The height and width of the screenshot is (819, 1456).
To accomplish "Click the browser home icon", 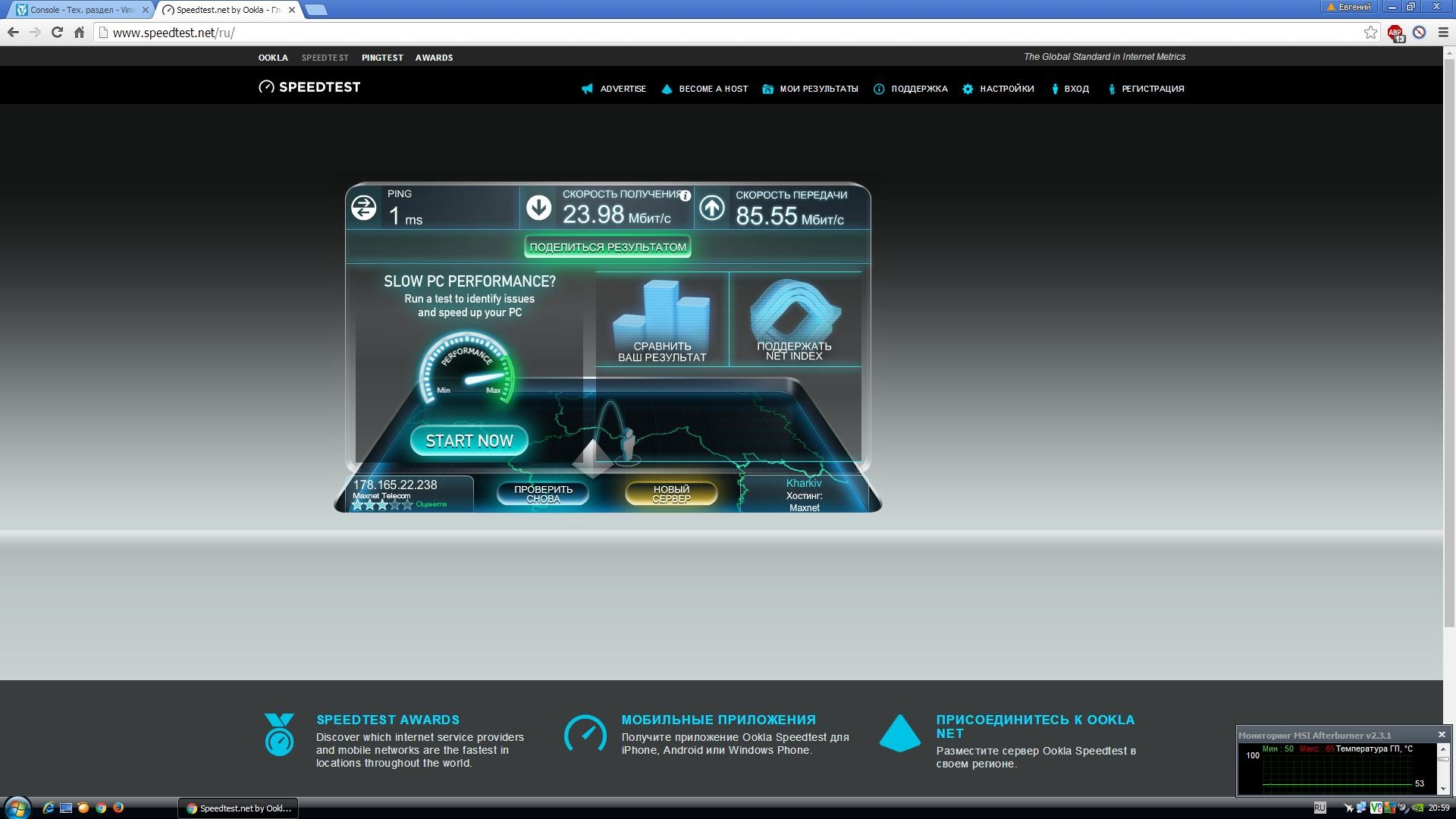I will (x=79, y=33).
